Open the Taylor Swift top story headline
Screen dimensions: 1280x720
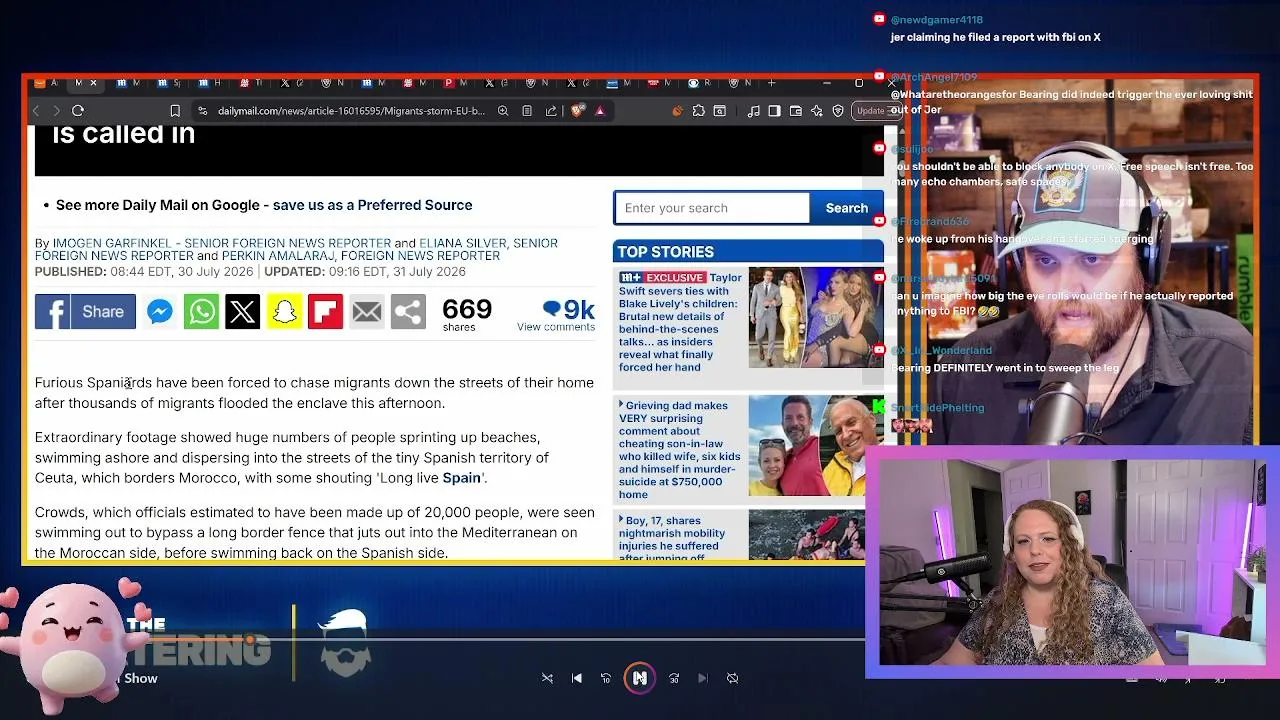click(x=680, y=322)
